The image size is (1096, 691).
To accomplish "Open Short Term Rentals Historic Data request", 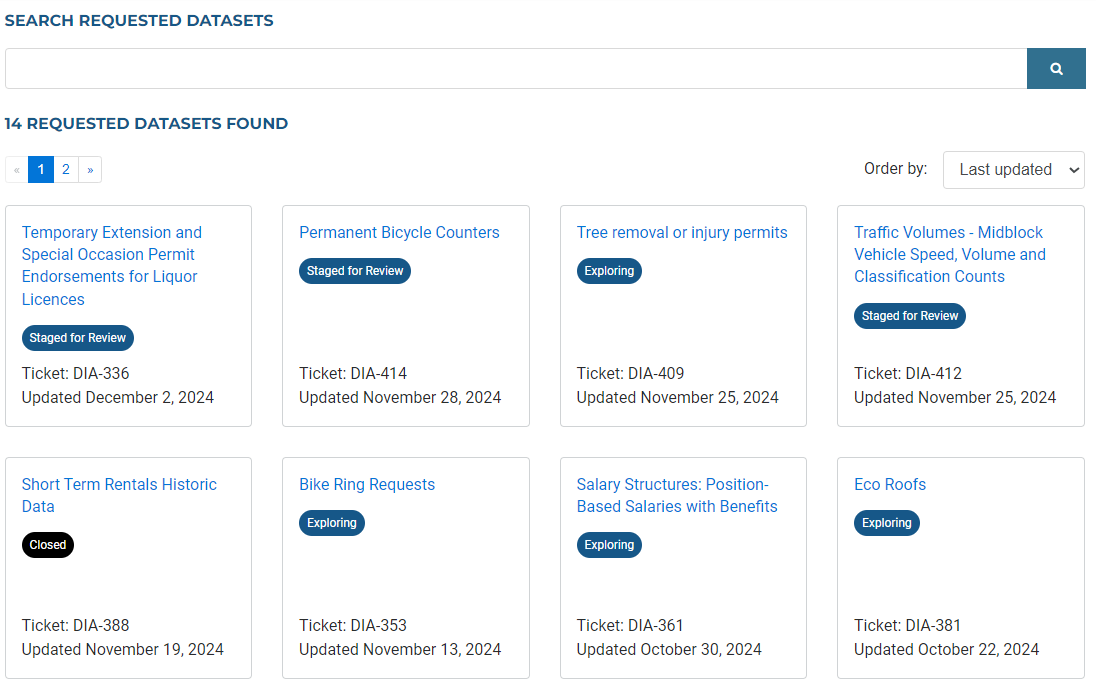I will 119,495.
